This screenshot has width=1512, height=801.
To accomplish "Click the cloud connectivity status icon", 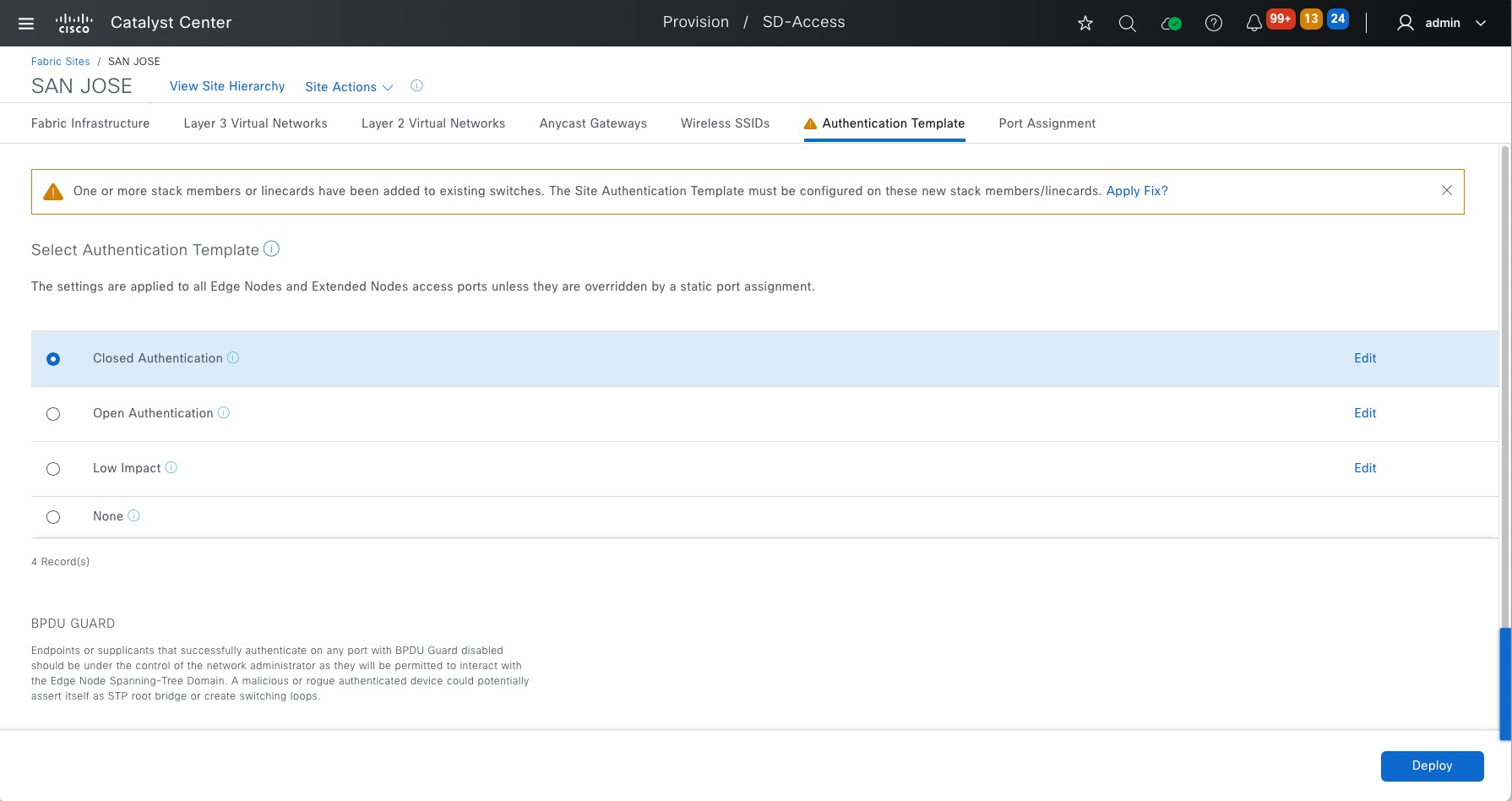I will click(1171, 24).
